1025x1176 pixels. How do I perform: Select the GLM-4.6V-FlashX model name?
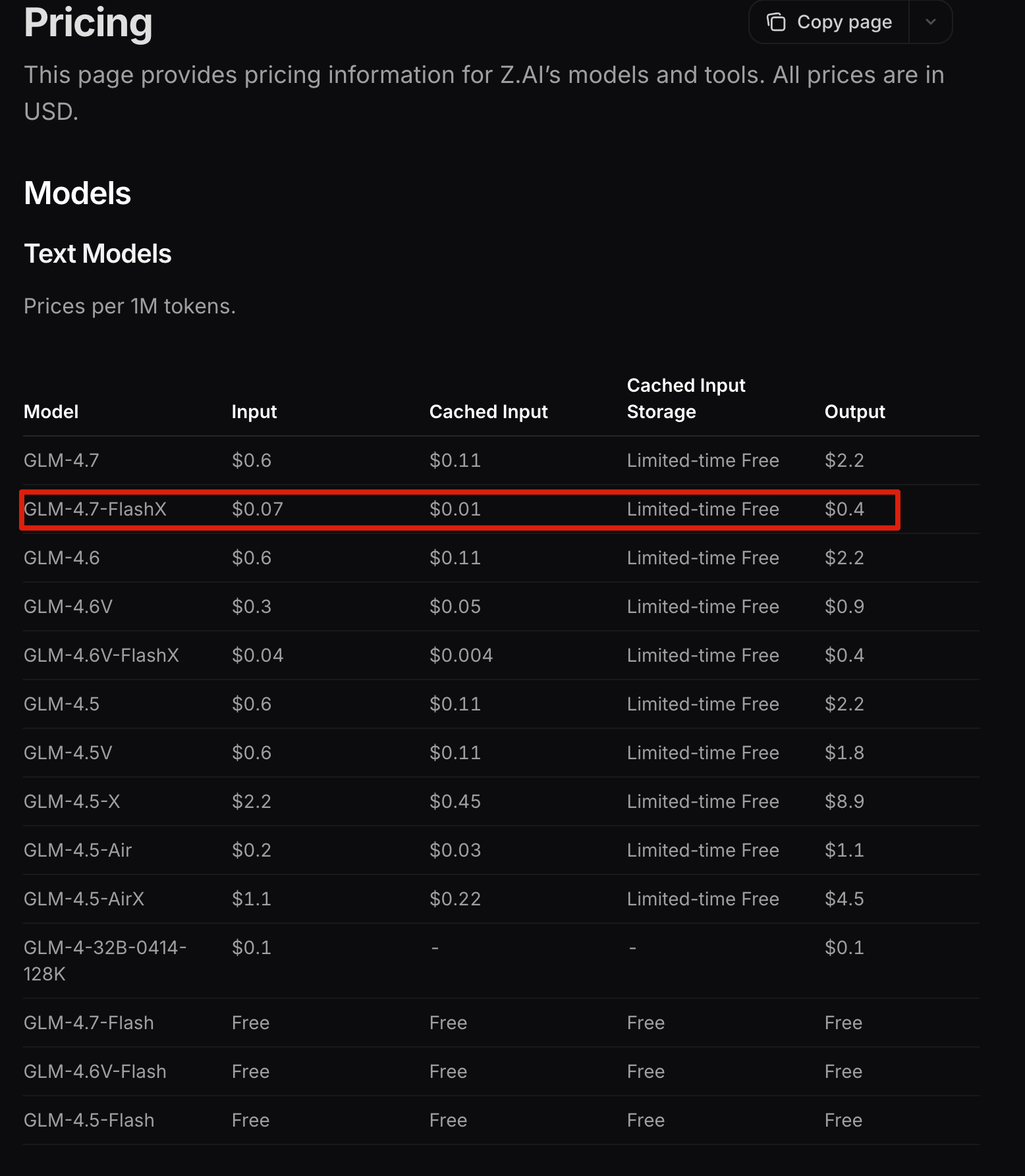(x=101, y=656)
